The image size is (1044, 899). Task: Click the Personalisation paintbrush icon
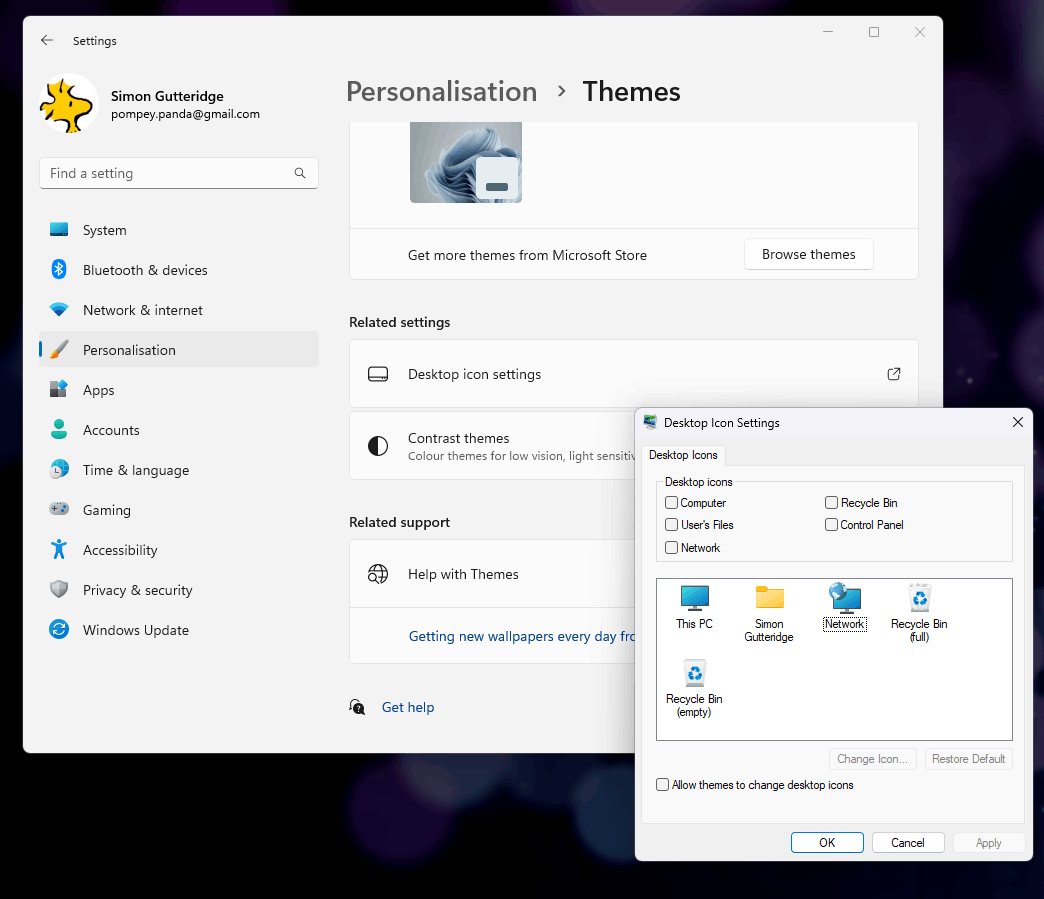pos(59,350)
